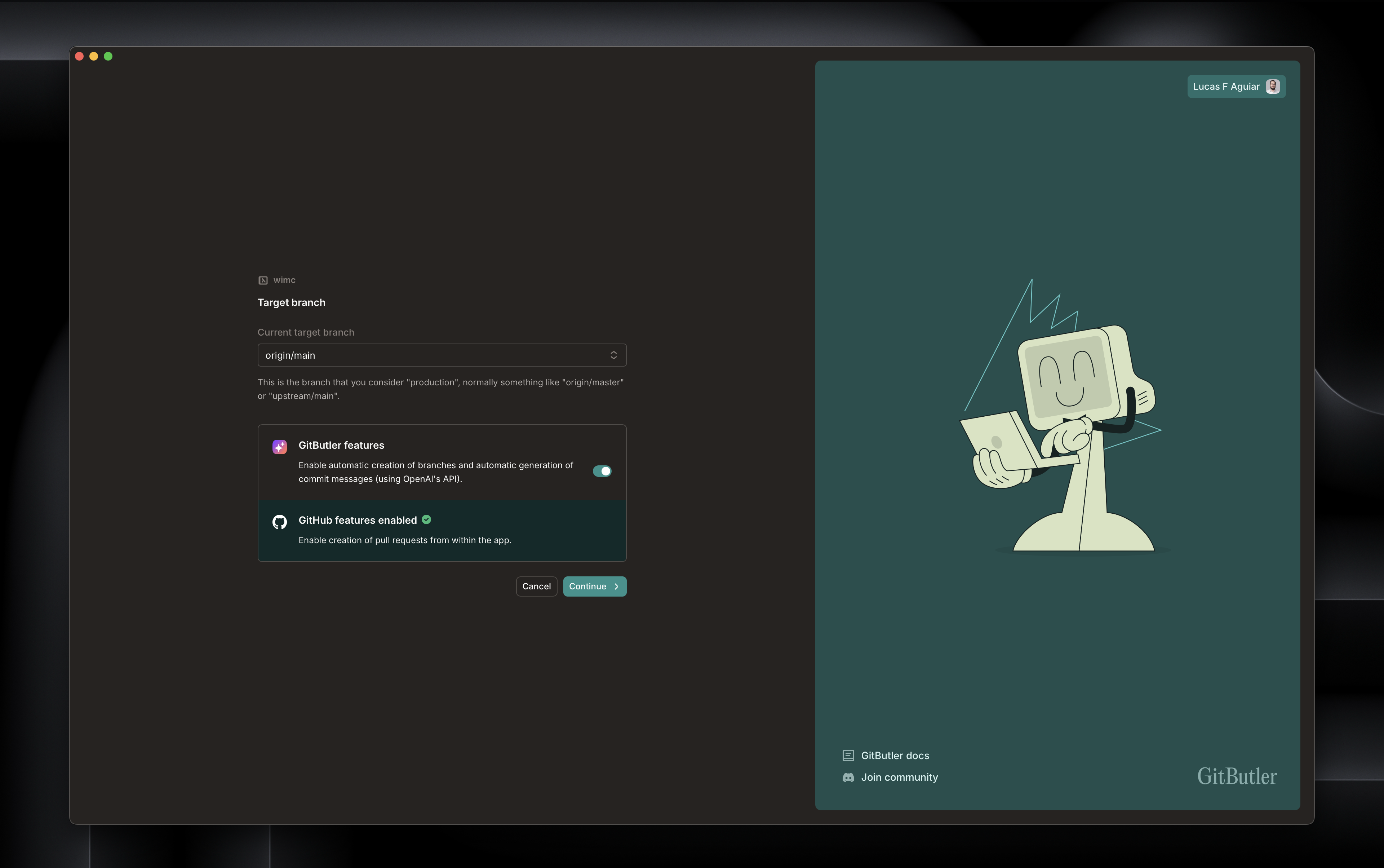The image size is (1384, 868).
Task: Toggle the GitButler features switch
Action: pyautogui.click(x=602, y=471)
